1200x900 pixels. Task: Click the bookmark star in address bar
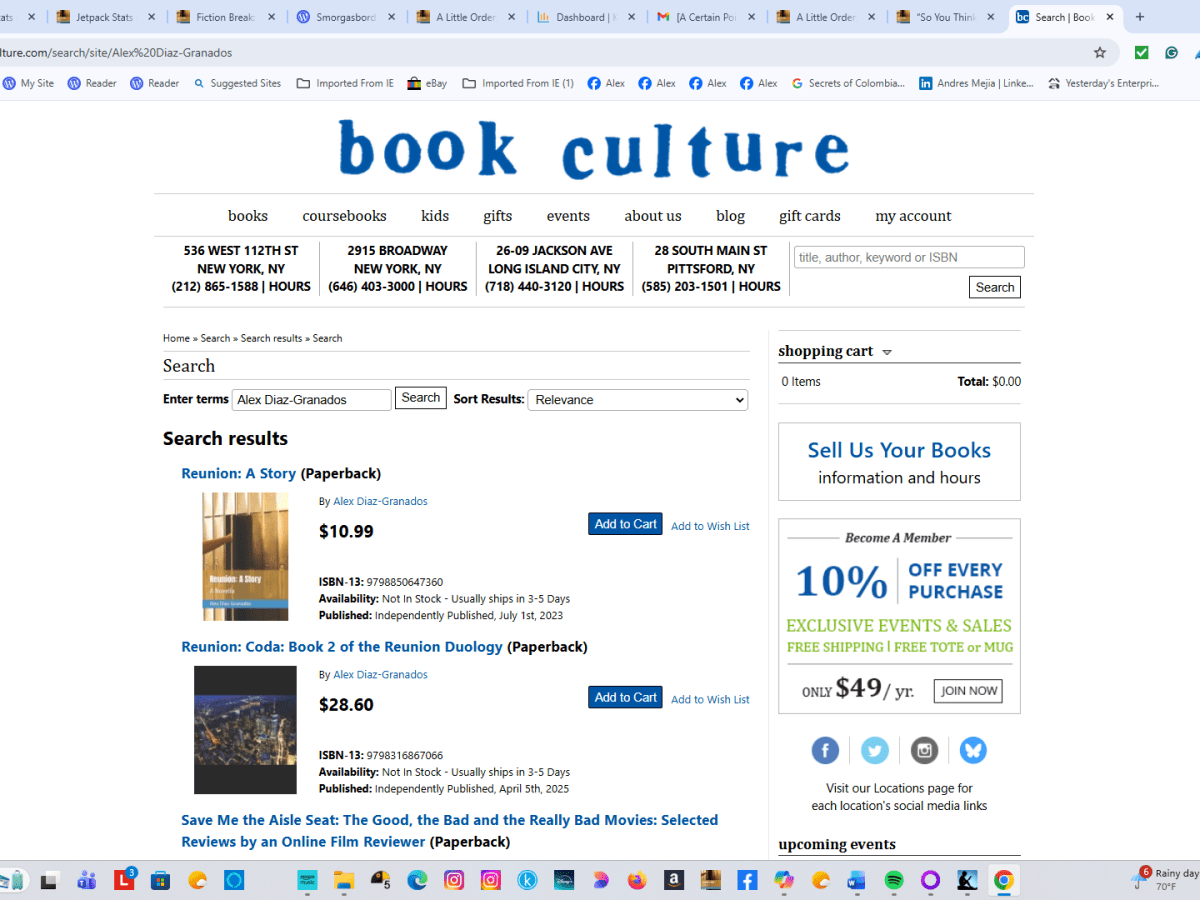(x=1100, y=52)
